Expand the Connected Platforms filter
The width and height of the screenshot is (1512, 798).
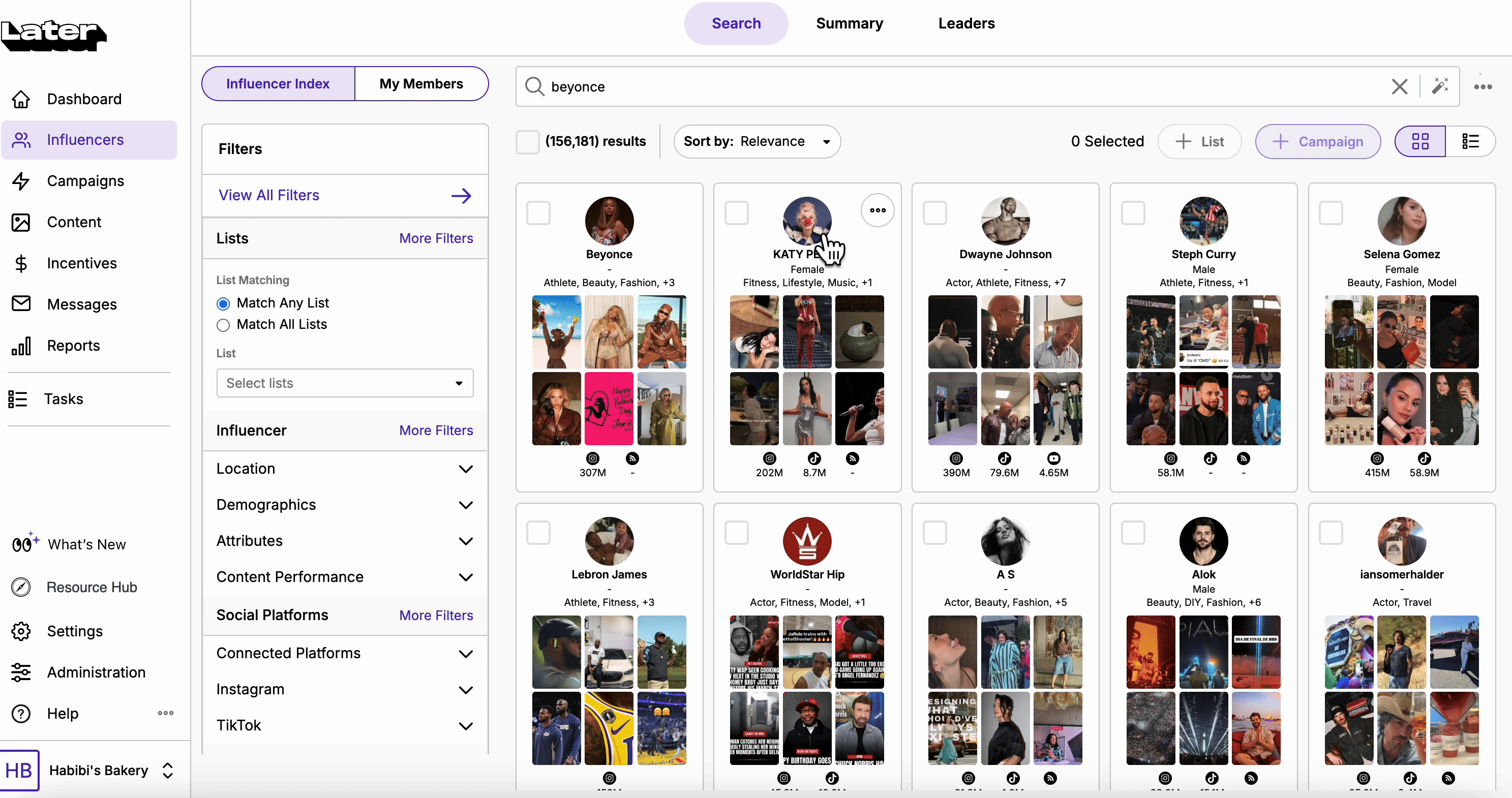[x=345, y=654]
